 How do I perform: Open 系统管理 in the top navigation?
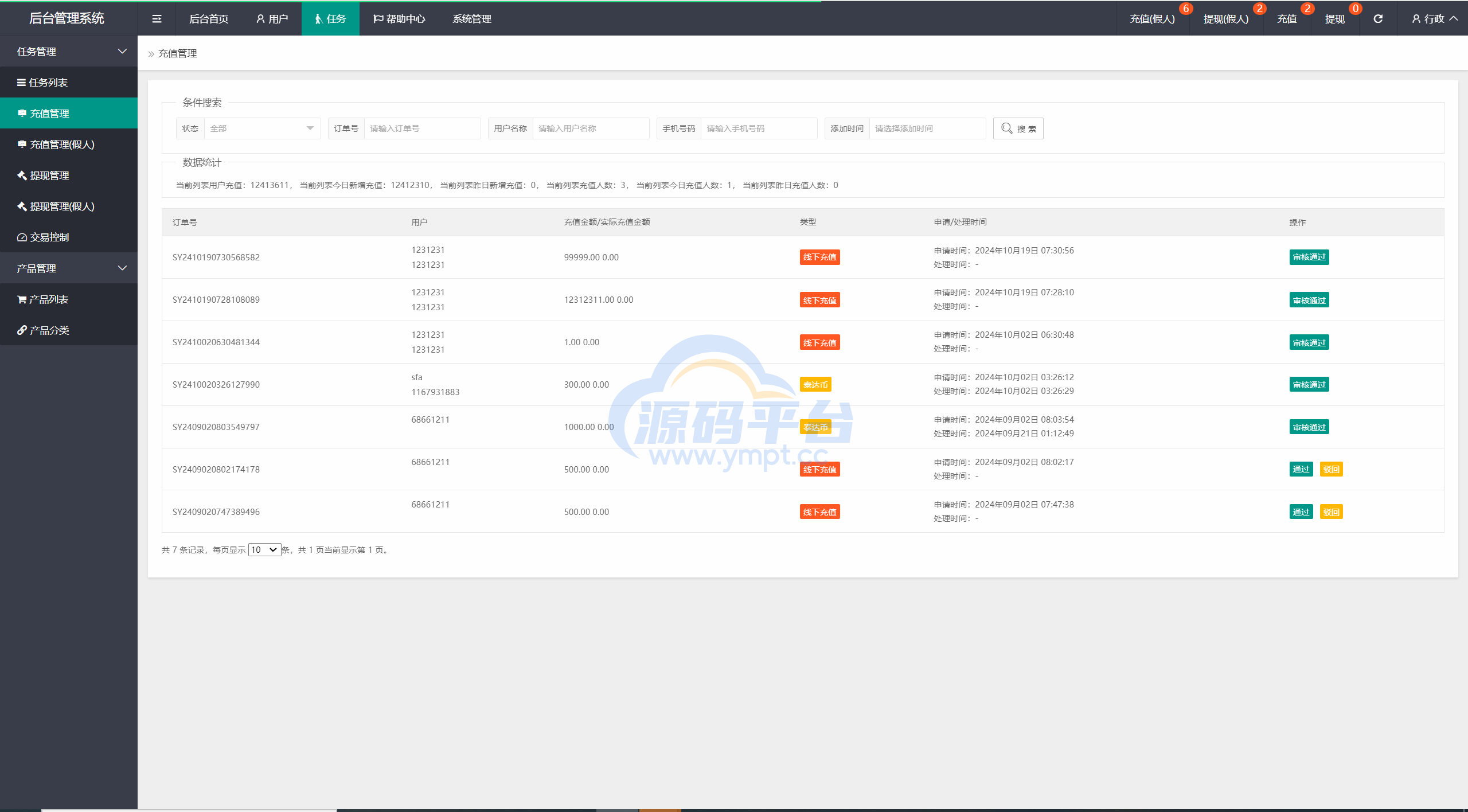tap(471, 19)
